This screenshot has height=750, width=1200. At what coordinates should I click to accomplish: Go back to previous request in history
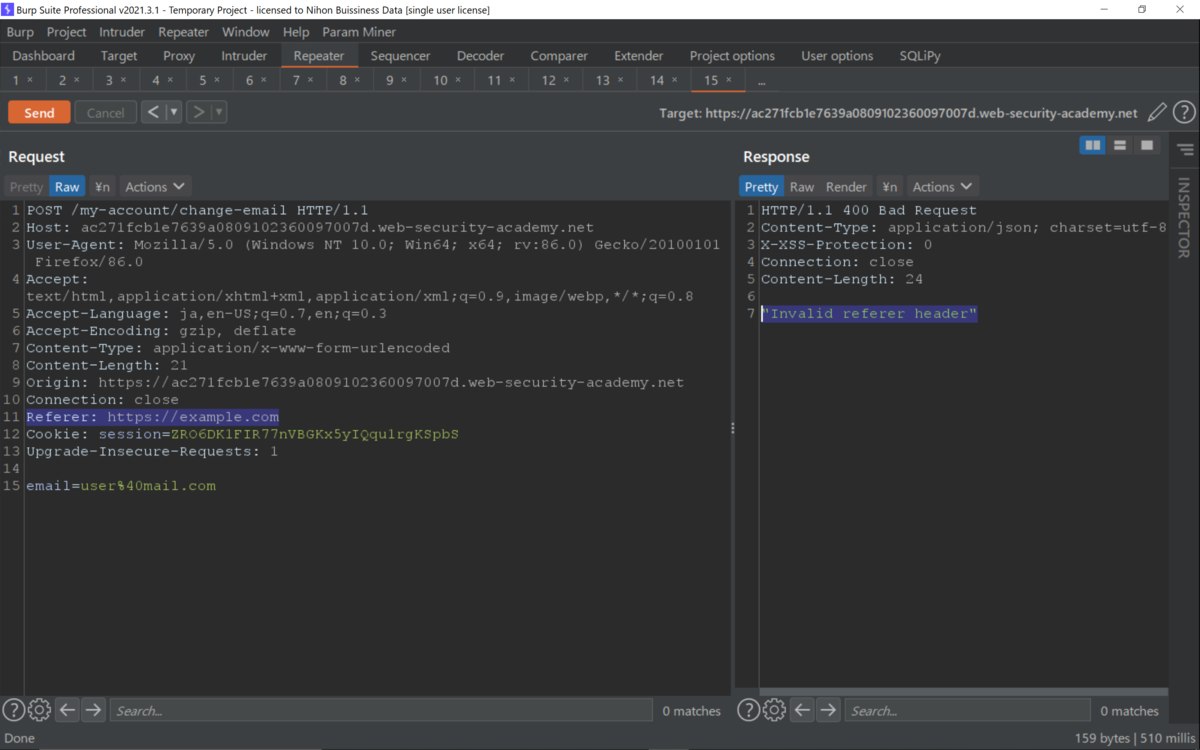pos(153,112)
